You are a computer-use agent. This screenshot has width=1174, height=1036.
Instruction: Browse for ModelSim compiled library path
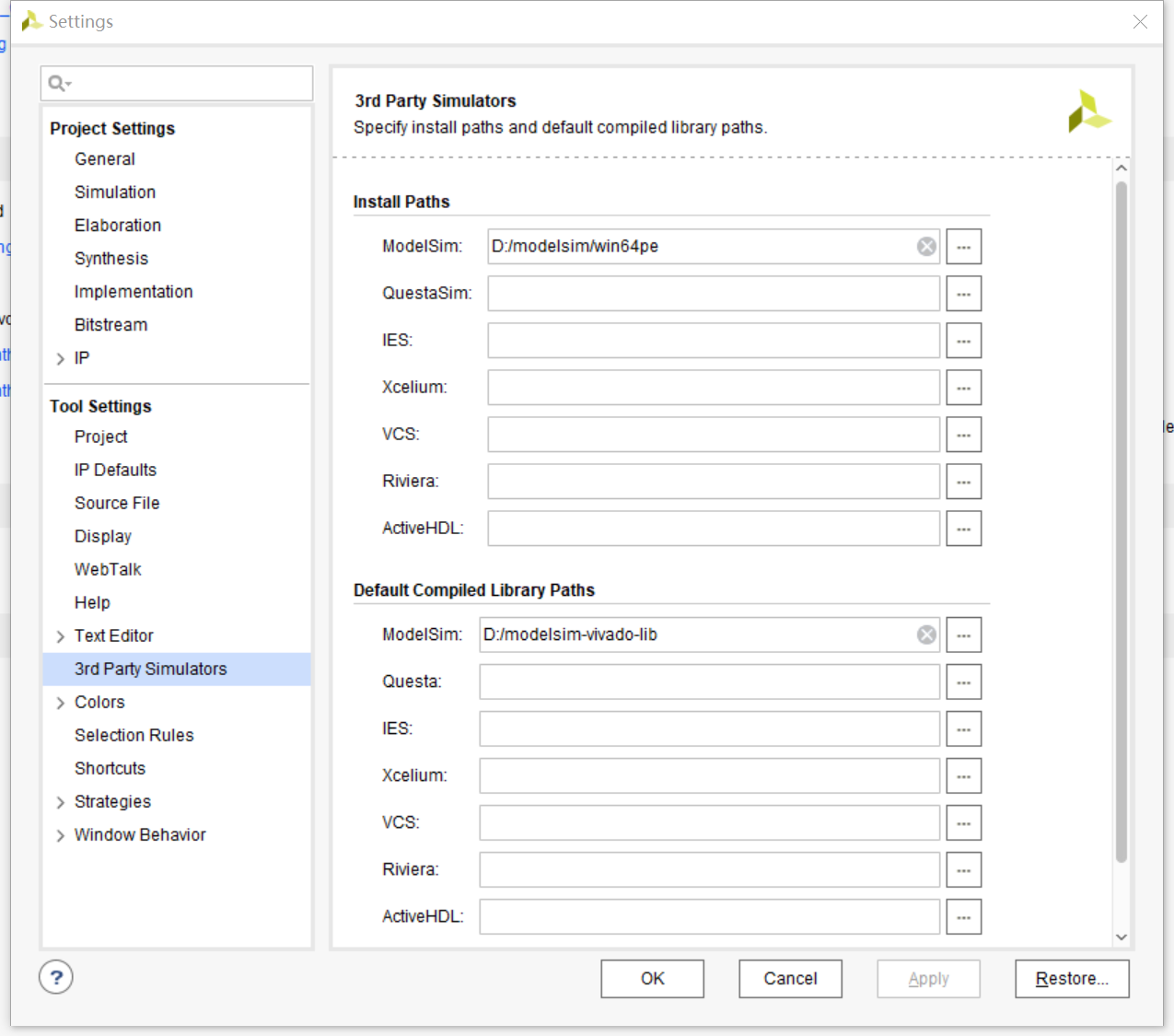(x=963, y=635)
